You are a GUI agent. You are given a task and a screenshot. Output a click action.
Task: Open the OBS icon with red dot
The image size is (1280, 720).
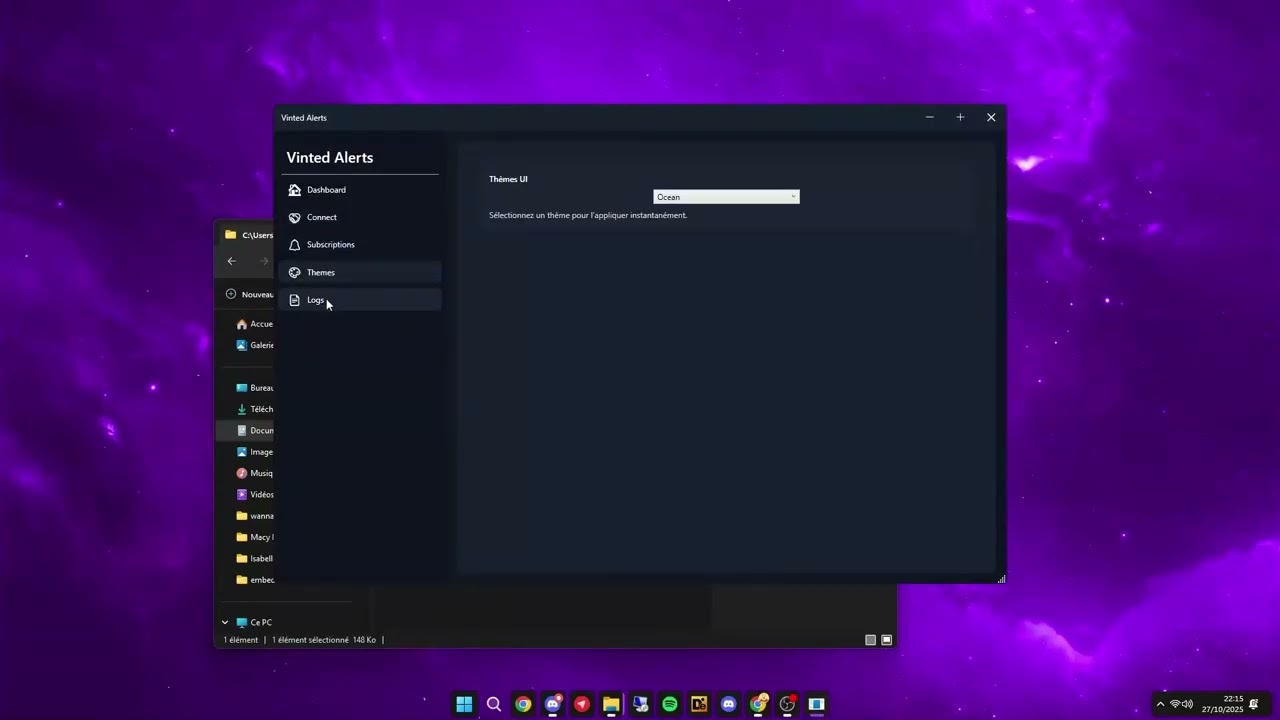pyautogui.click(x=788, y=704)
